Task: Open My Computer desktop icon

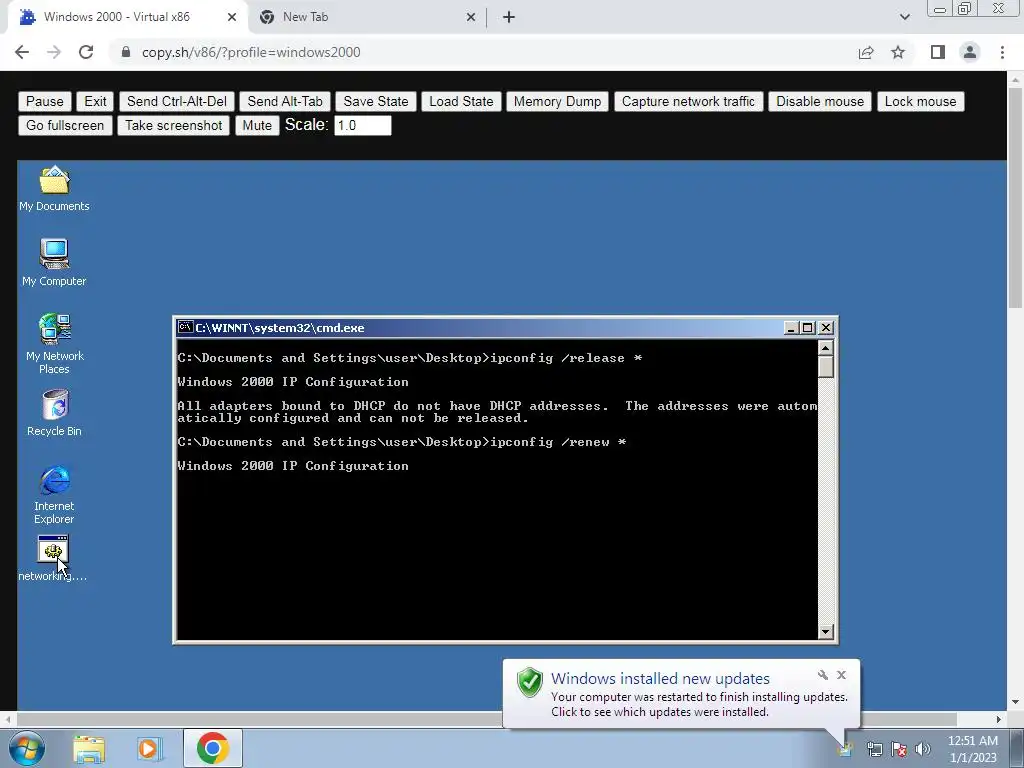Action: coord(54,263)
